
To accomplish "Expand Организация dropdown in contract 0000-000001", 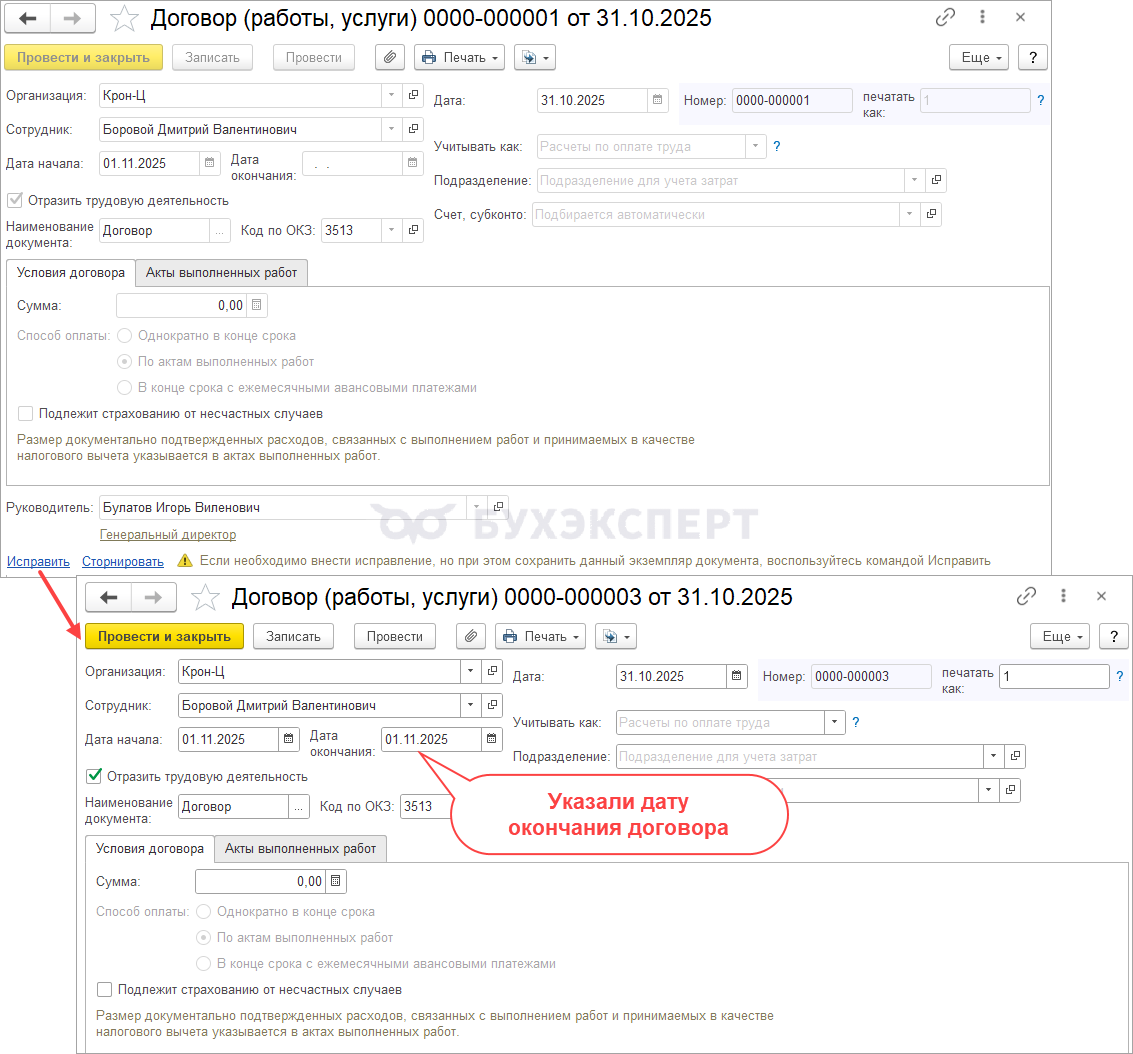I will [x=391, y=95].
